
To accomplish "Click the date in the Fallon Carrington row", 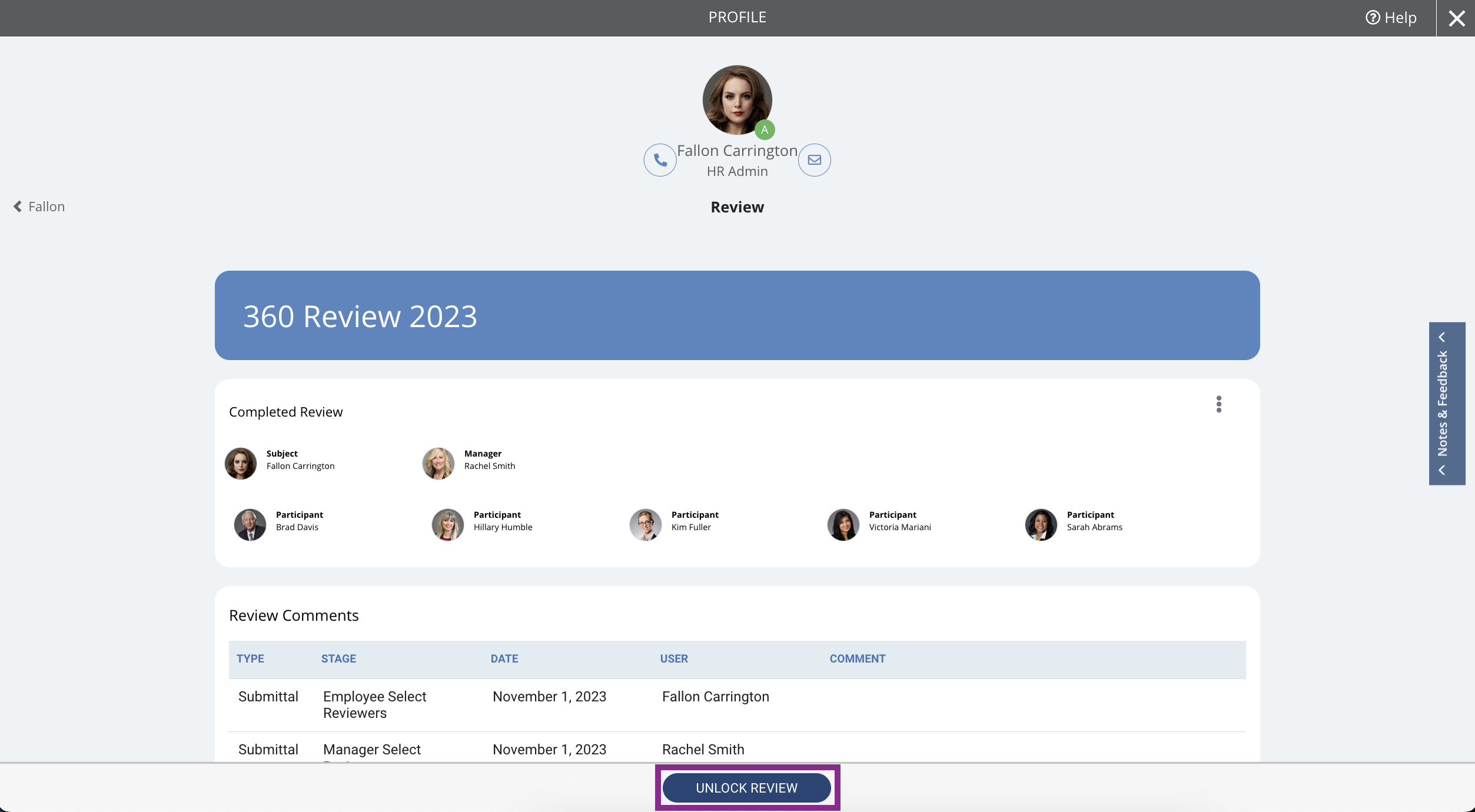I will (x=549, y=697).
